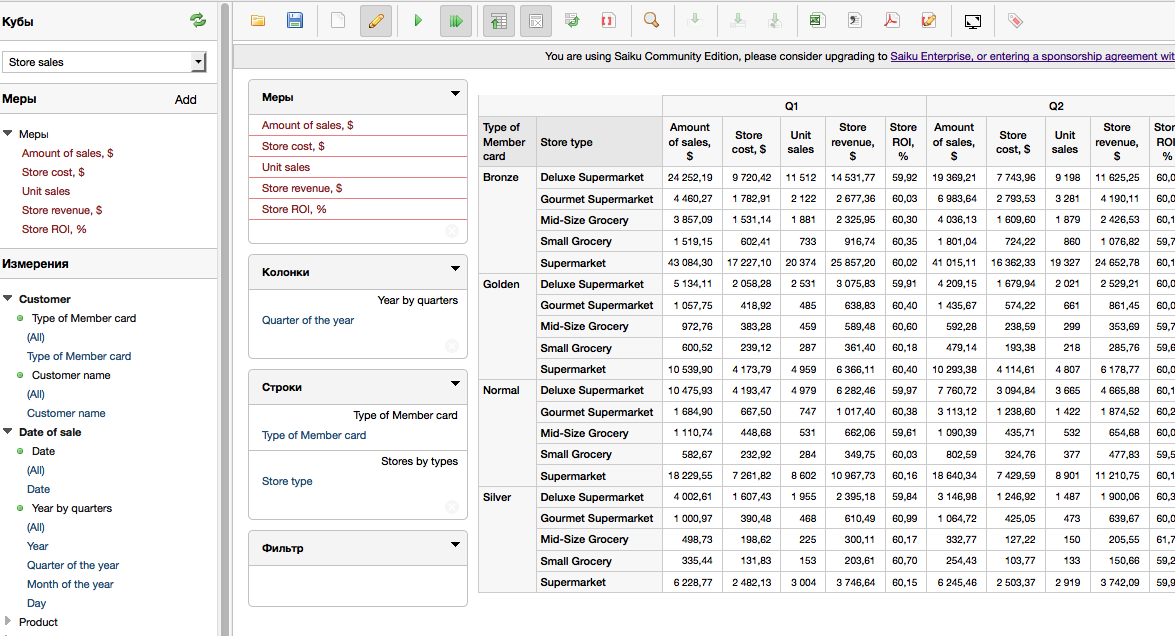Click the Add link next to Меры
The height and width of the screenshot is (636, 1175).
[x=186, y=100]
